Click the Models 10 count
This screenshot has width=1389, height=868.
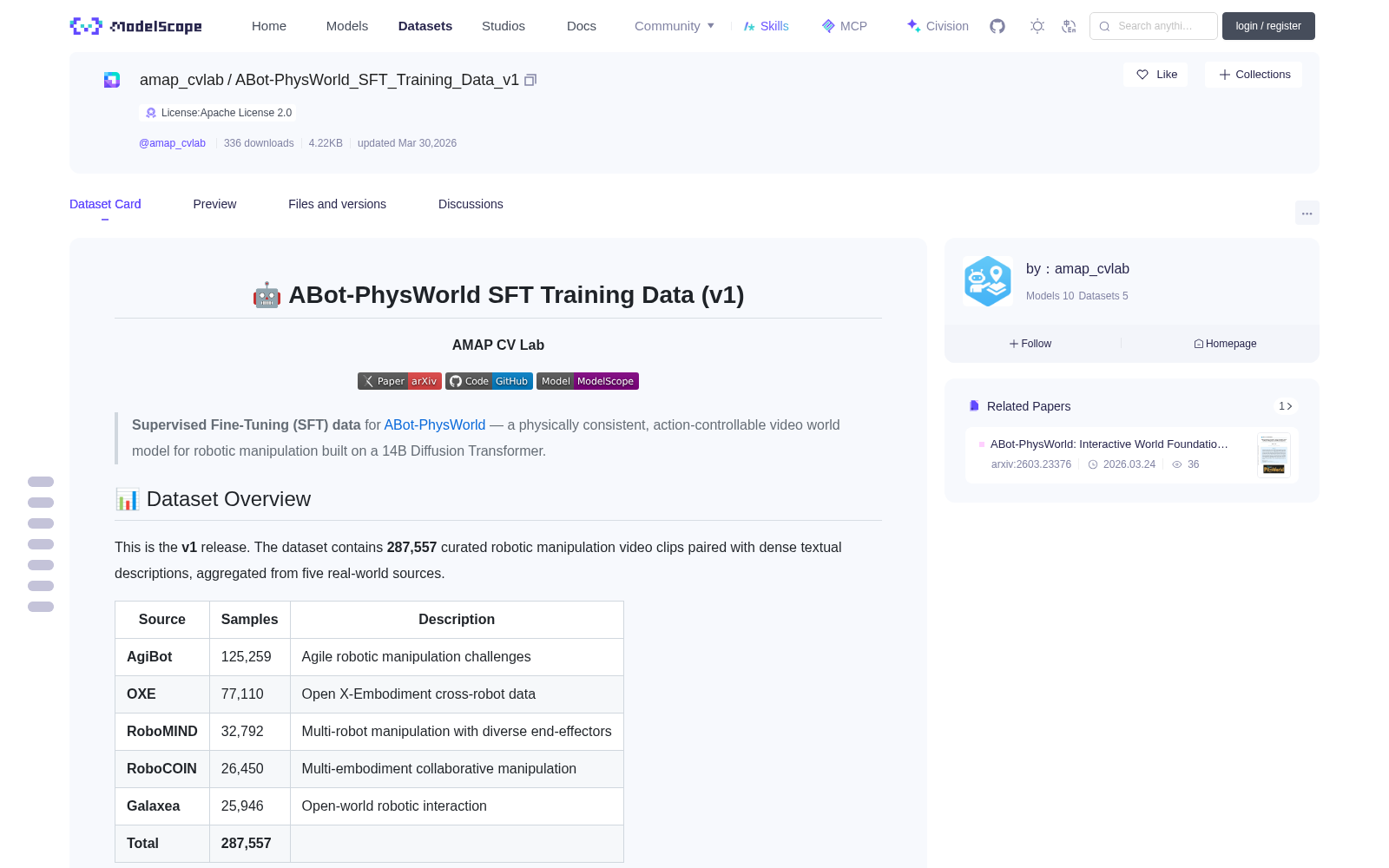point(1050,296)
